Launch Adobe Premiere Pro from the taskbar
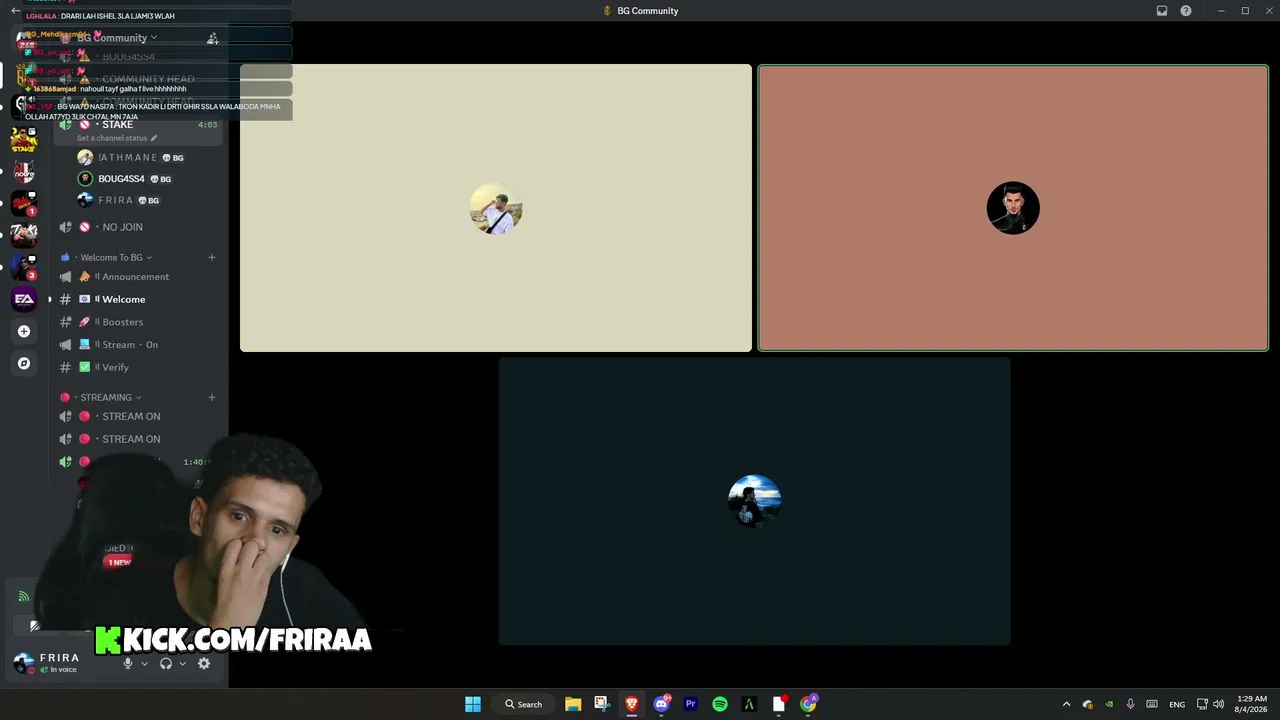This screenshot has height=720, width=1280. (x=690, y=704)
